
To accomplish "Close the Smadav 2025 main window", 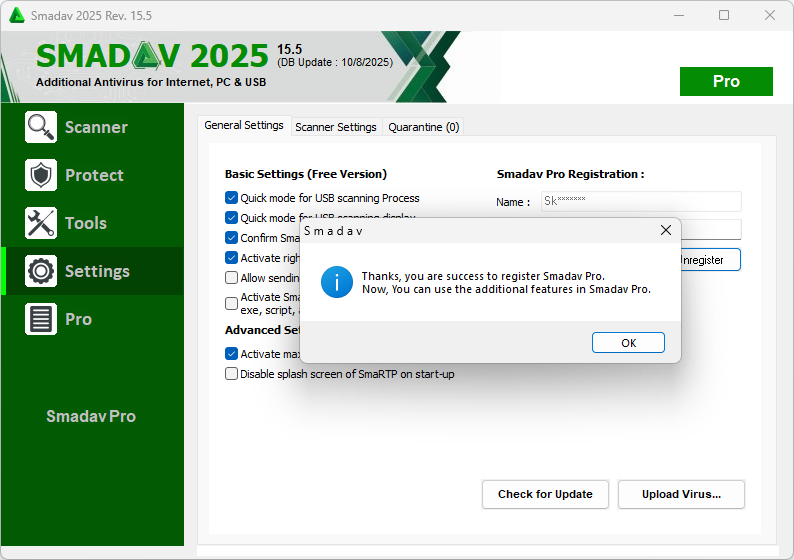I will 770,15.
